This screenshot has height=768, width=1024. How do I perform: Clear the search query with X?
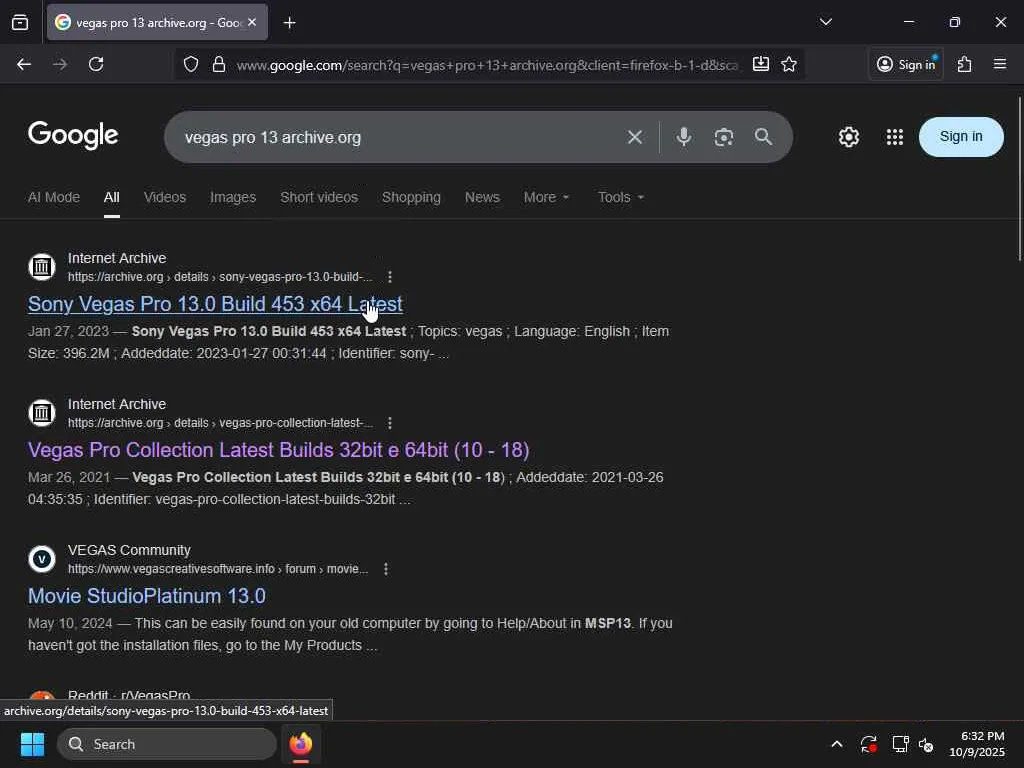(x=635, y=137)
